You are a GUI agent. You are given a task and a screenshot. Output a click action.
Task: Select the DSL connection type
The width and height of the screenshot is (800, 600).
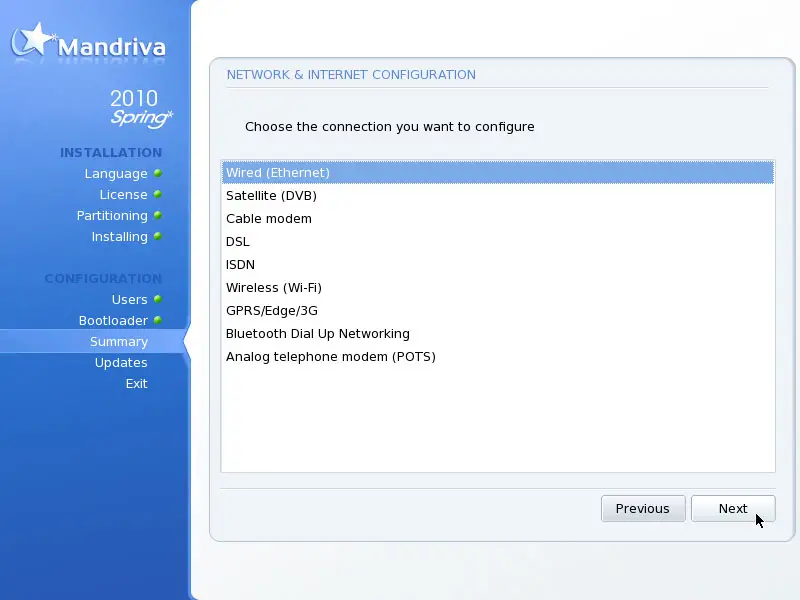pos(498,241)
